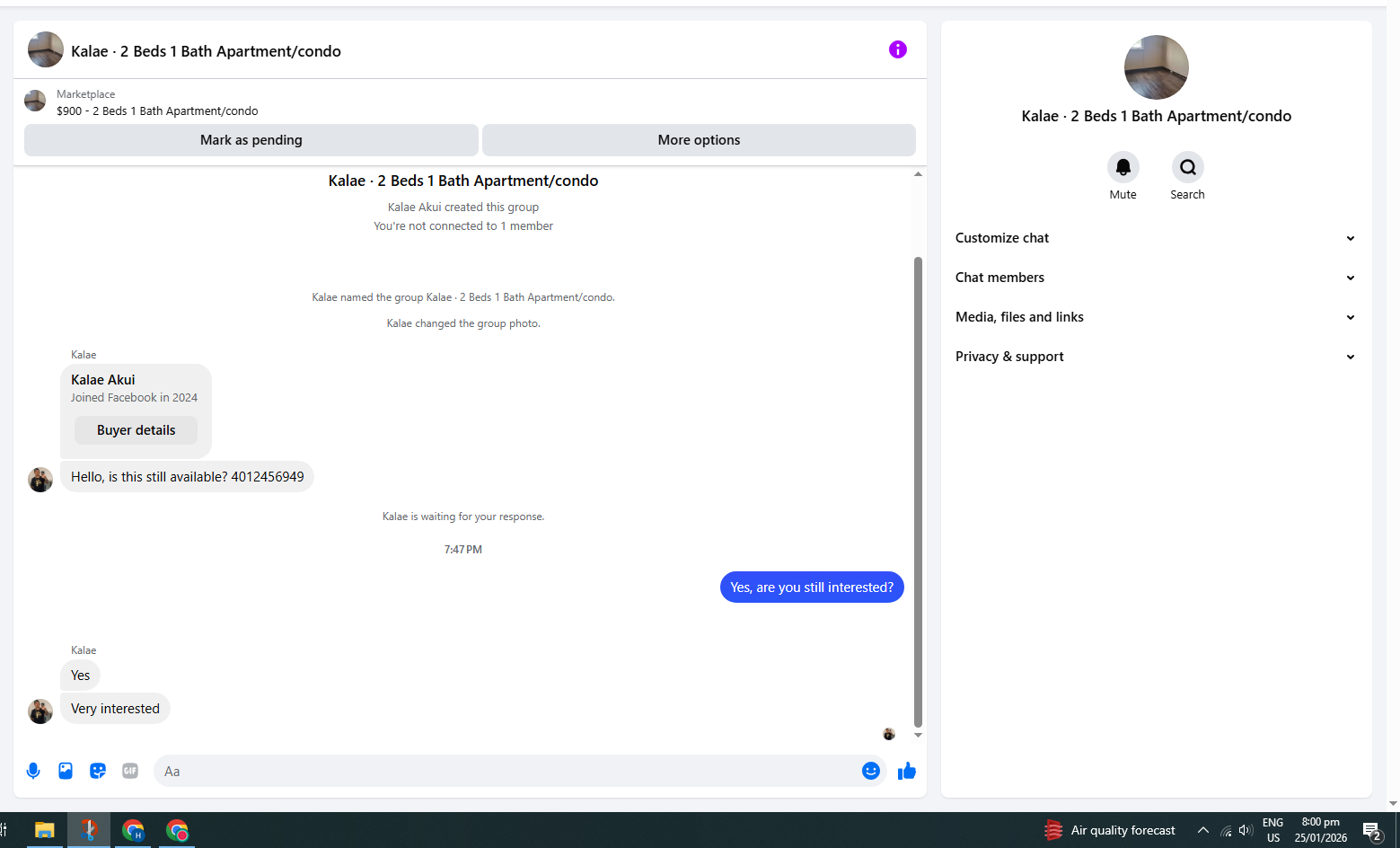Viewport: 1400px width, 848px height.
Task: Click Kalae's avatar beside 'Very interested'
Action: point(40,711)
